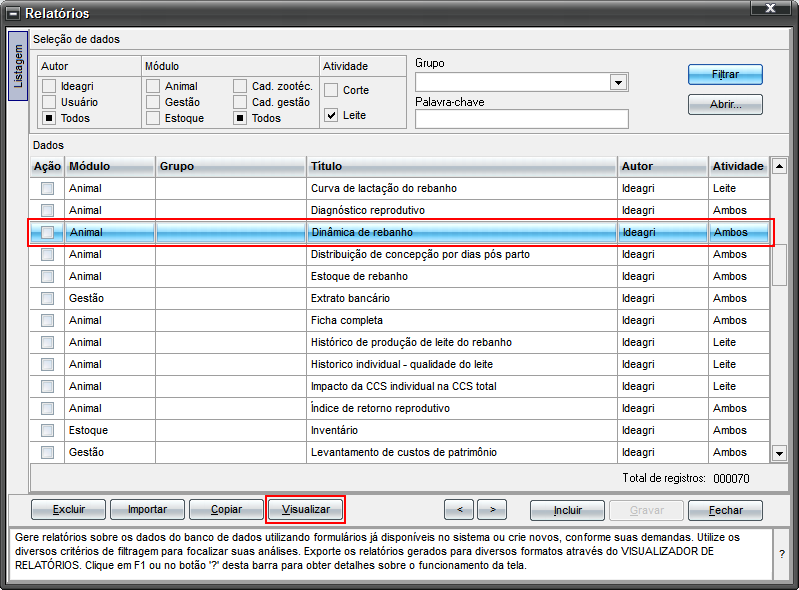Click the Ação column header
799x590 pixels.
[47, 166]
